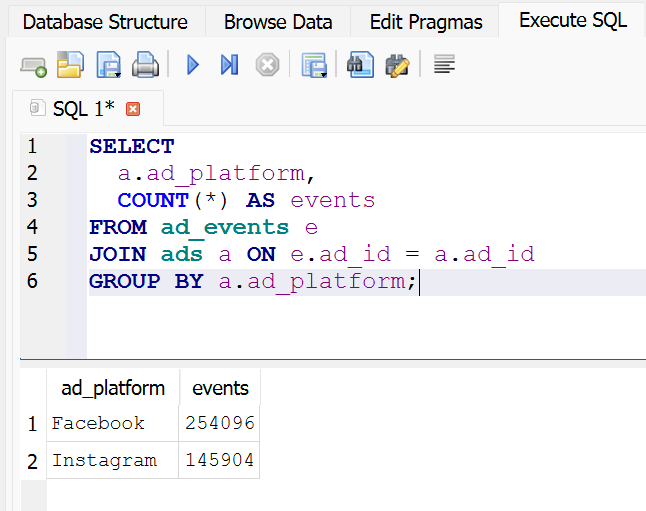
Task: Open the Save results view dropdown
Action: click(x=315, y=66)
